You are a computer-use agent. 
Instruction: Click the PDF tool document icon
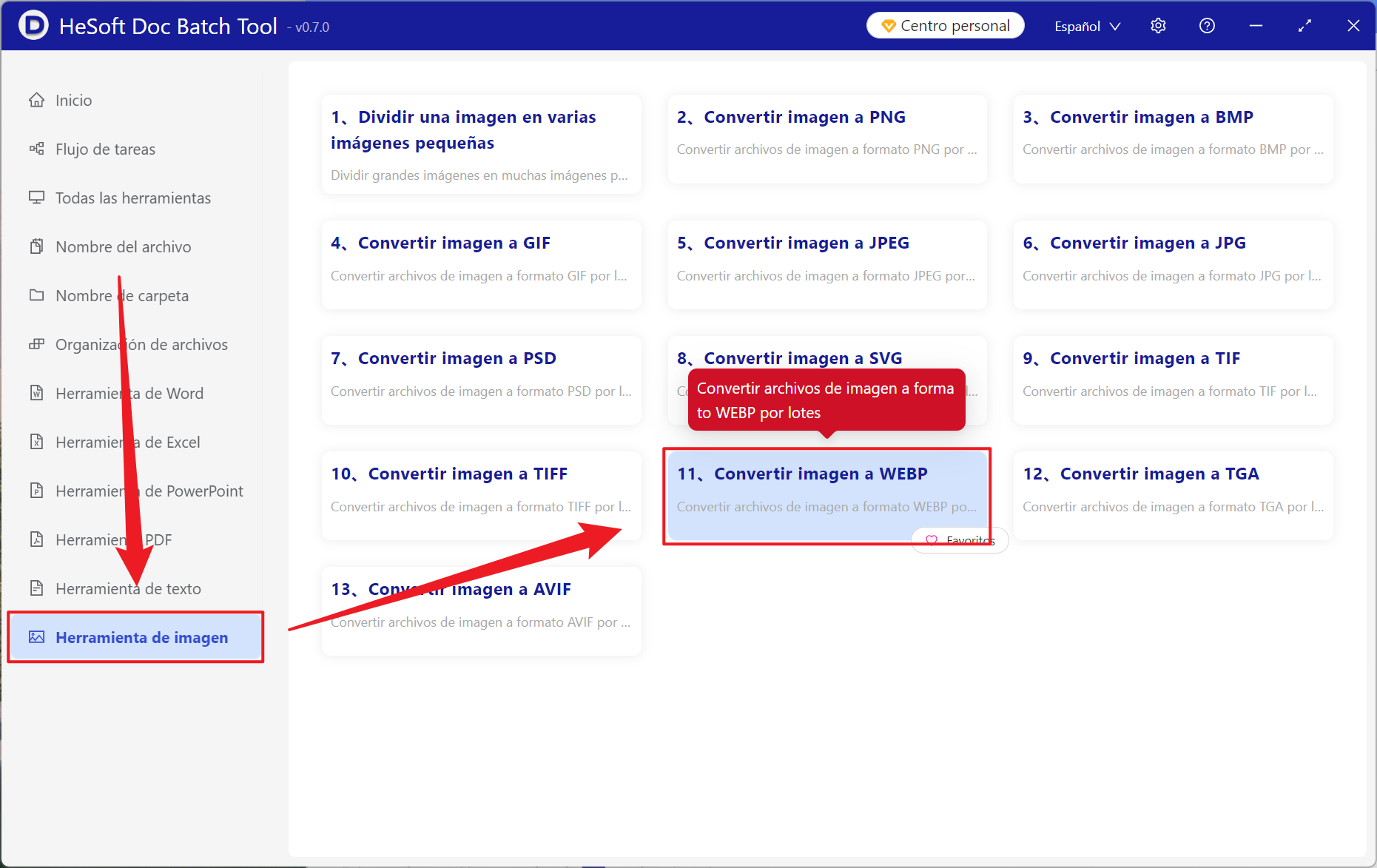pos(36,539)
